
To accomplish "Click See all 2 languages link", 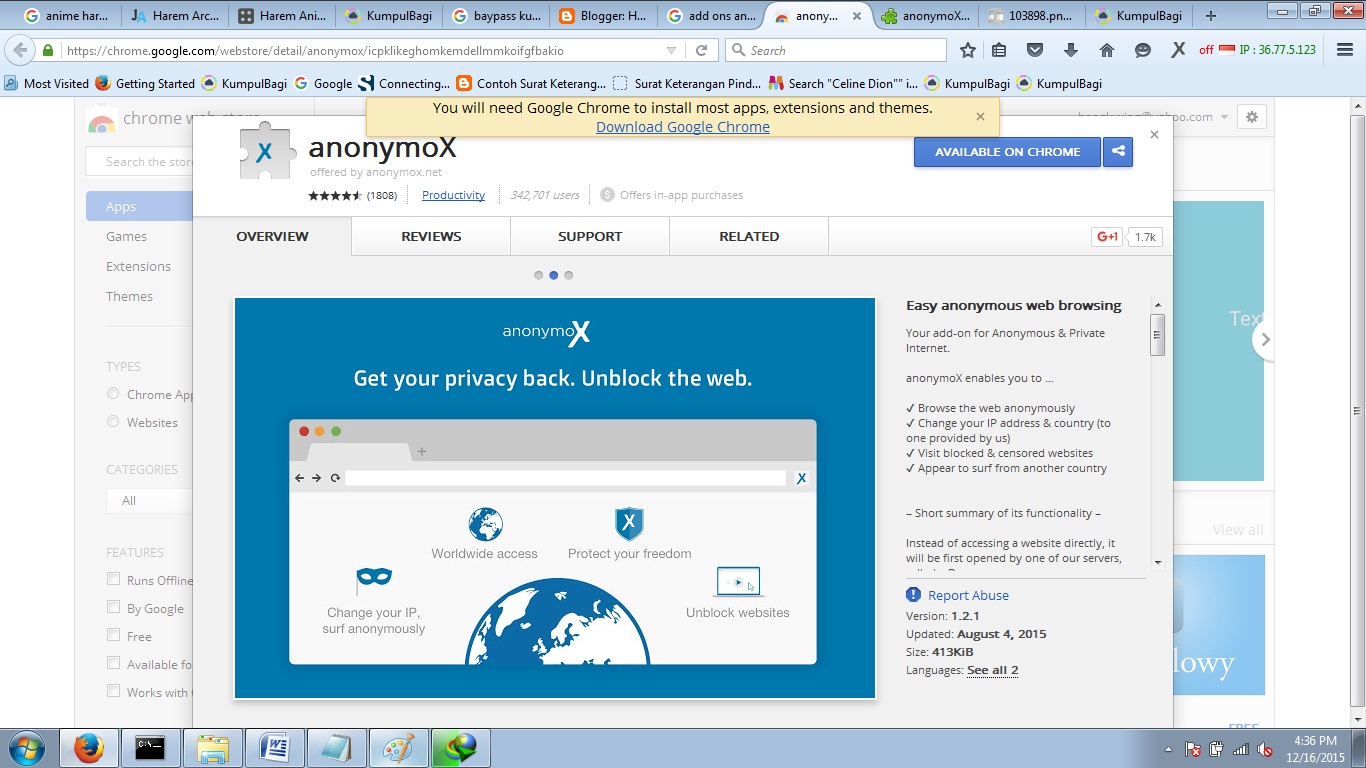I will tap(992, 670).
